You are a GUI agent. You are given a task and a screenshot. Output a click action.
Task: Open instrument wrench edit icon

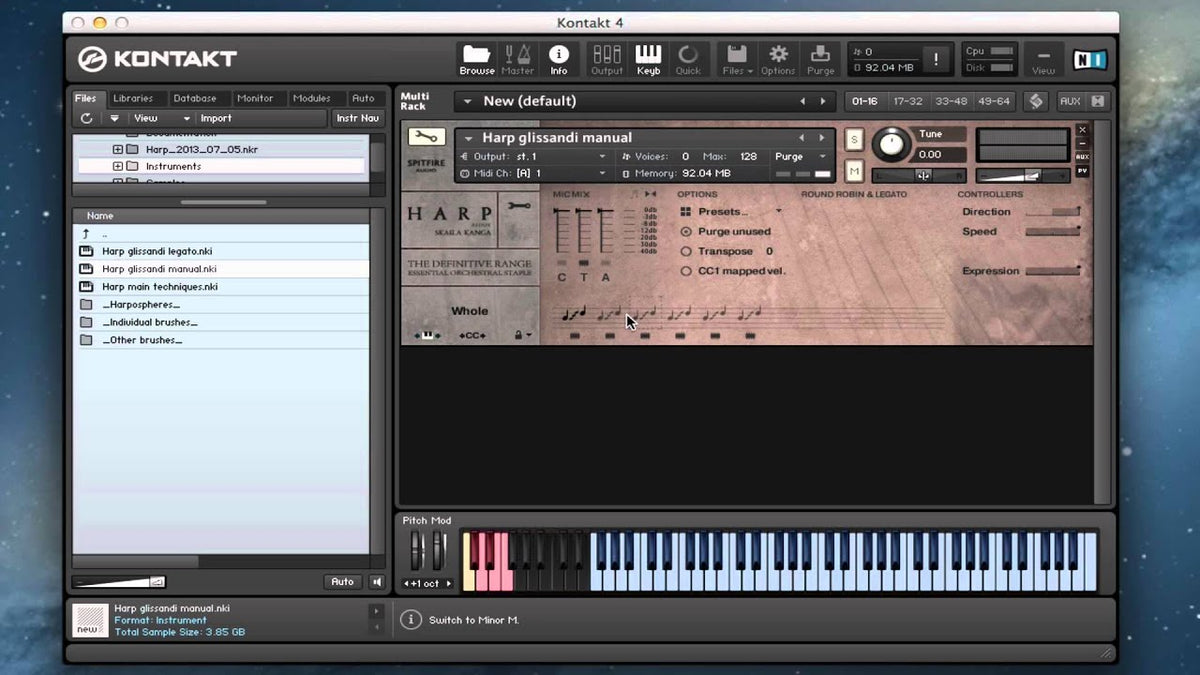[x=427, y=138]
